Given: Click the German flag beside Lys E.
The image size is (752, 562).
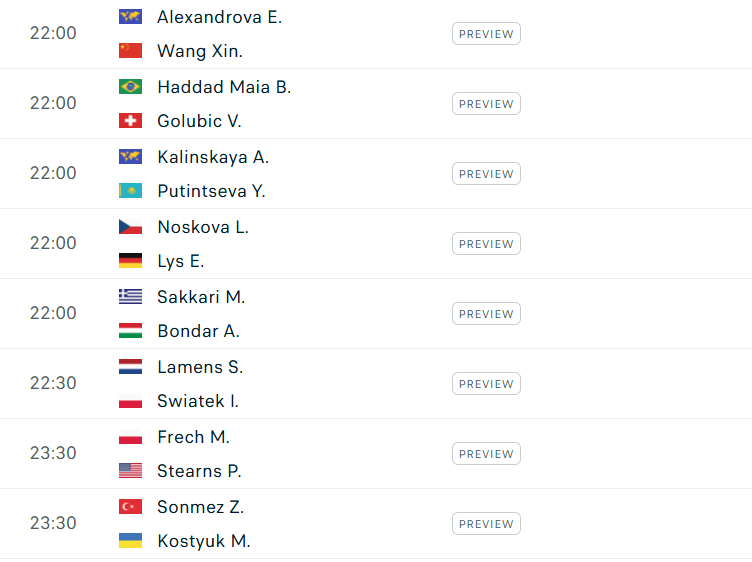Looking at the screenshot, I should click(130, 261).
